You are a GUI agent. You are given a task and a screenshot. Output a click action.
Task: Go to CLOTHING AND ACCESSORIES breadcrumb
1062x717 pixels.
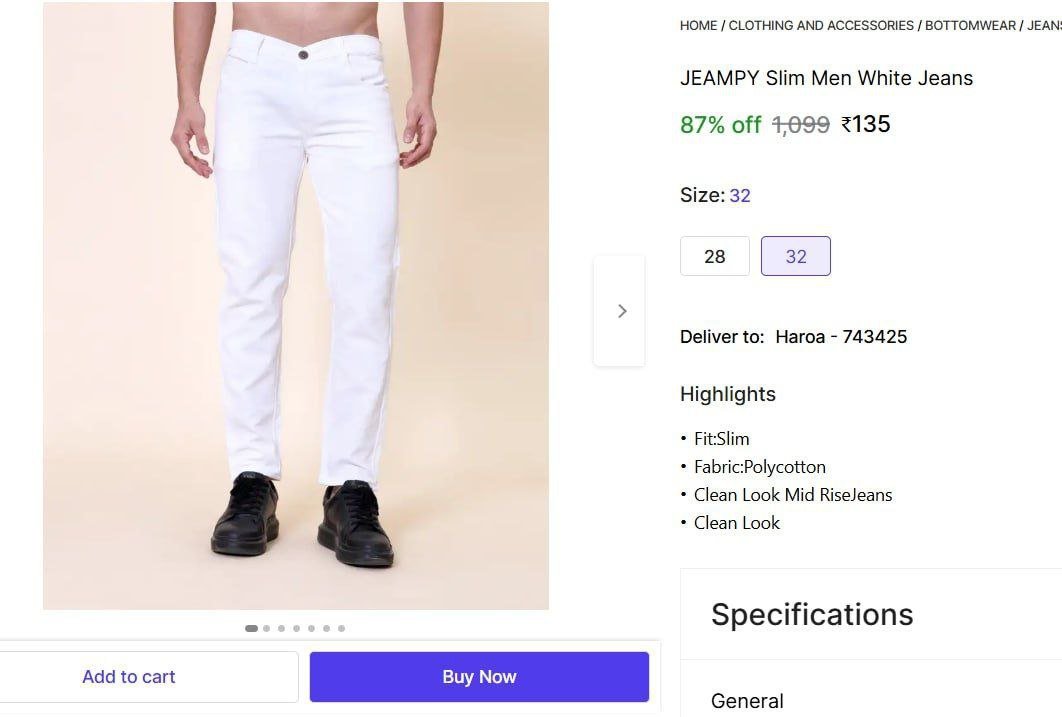coord(821,26)
